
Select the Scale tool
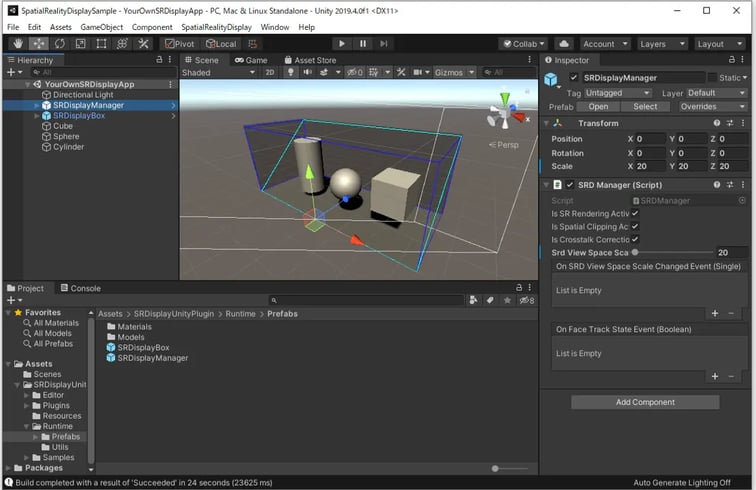(81, 44)
